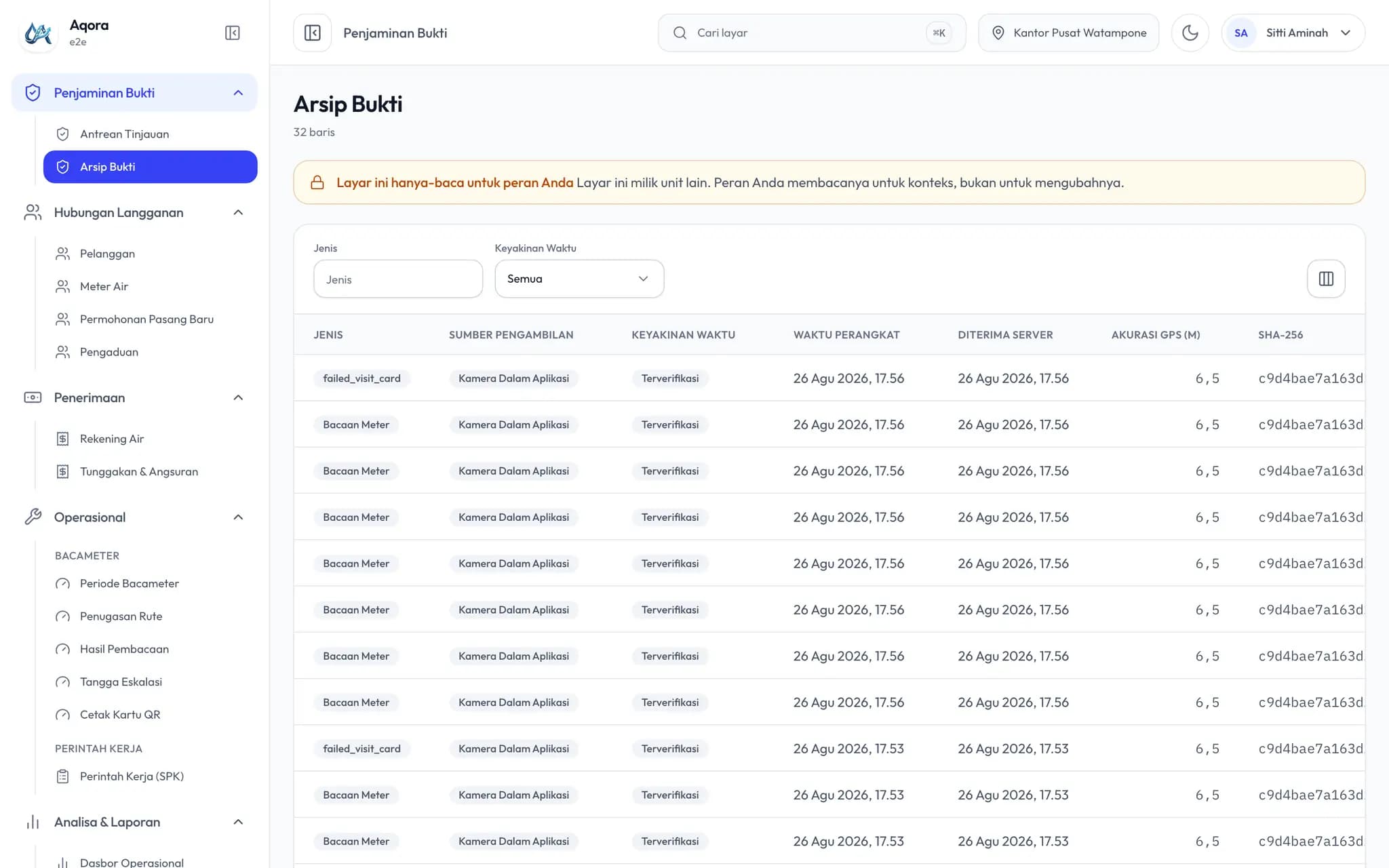Click the lock icon in the read-only banner
Image resolution: width=1389 pixels, height=868 pixels.
click(317, 182)
